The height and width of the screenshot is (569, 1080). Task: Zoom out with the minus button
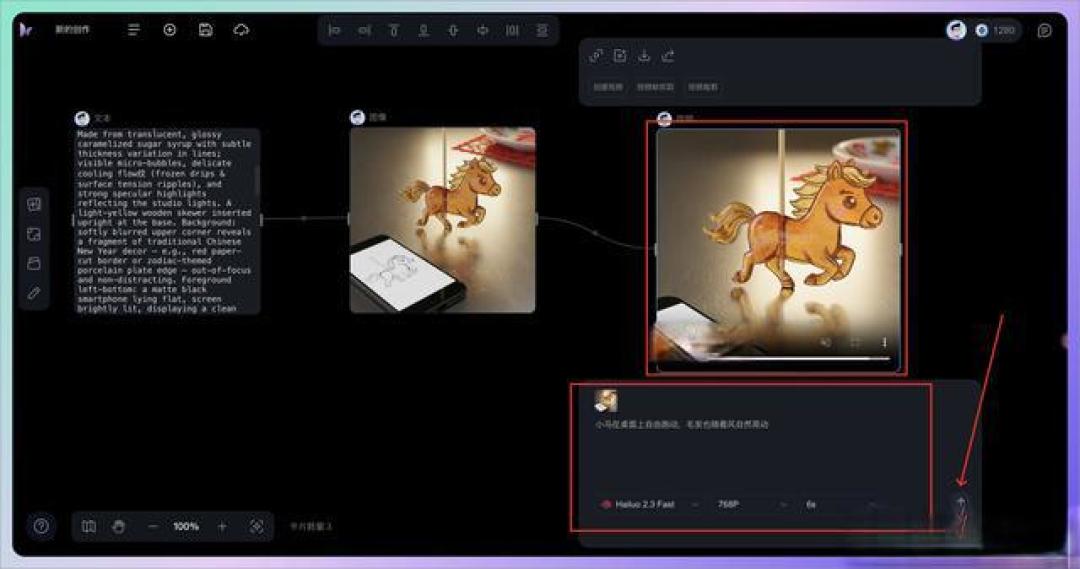click(x=153, y=526)
